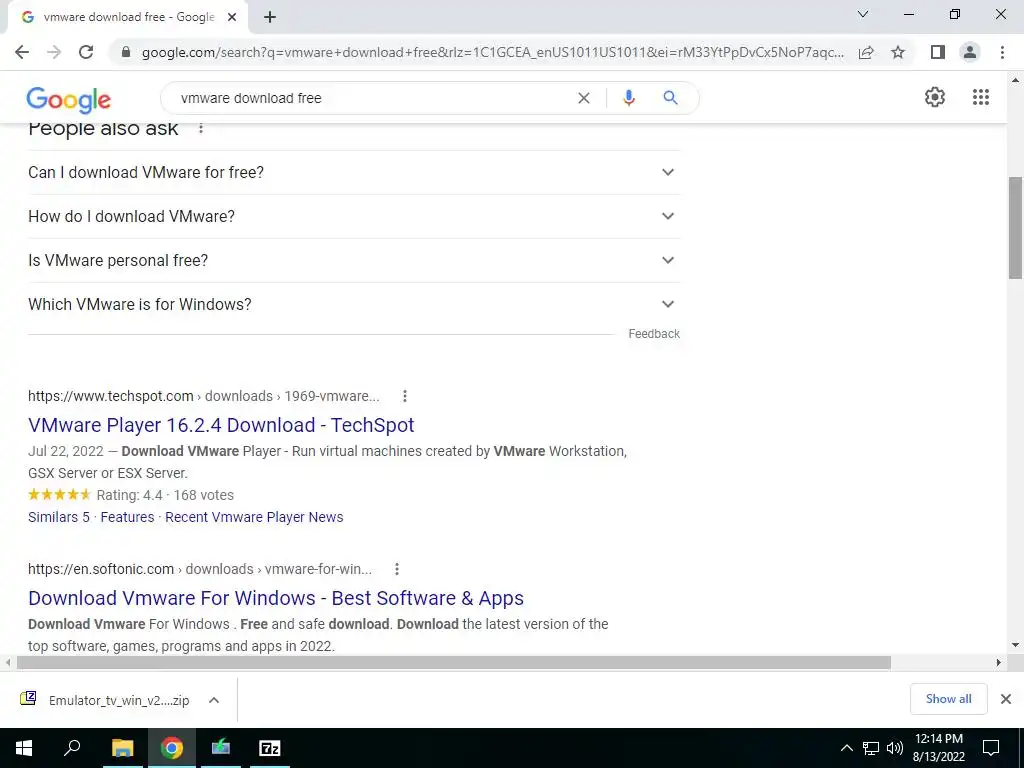Clear the search query with X
This screenshot has width=1024, height=768.
coord(584,98)
